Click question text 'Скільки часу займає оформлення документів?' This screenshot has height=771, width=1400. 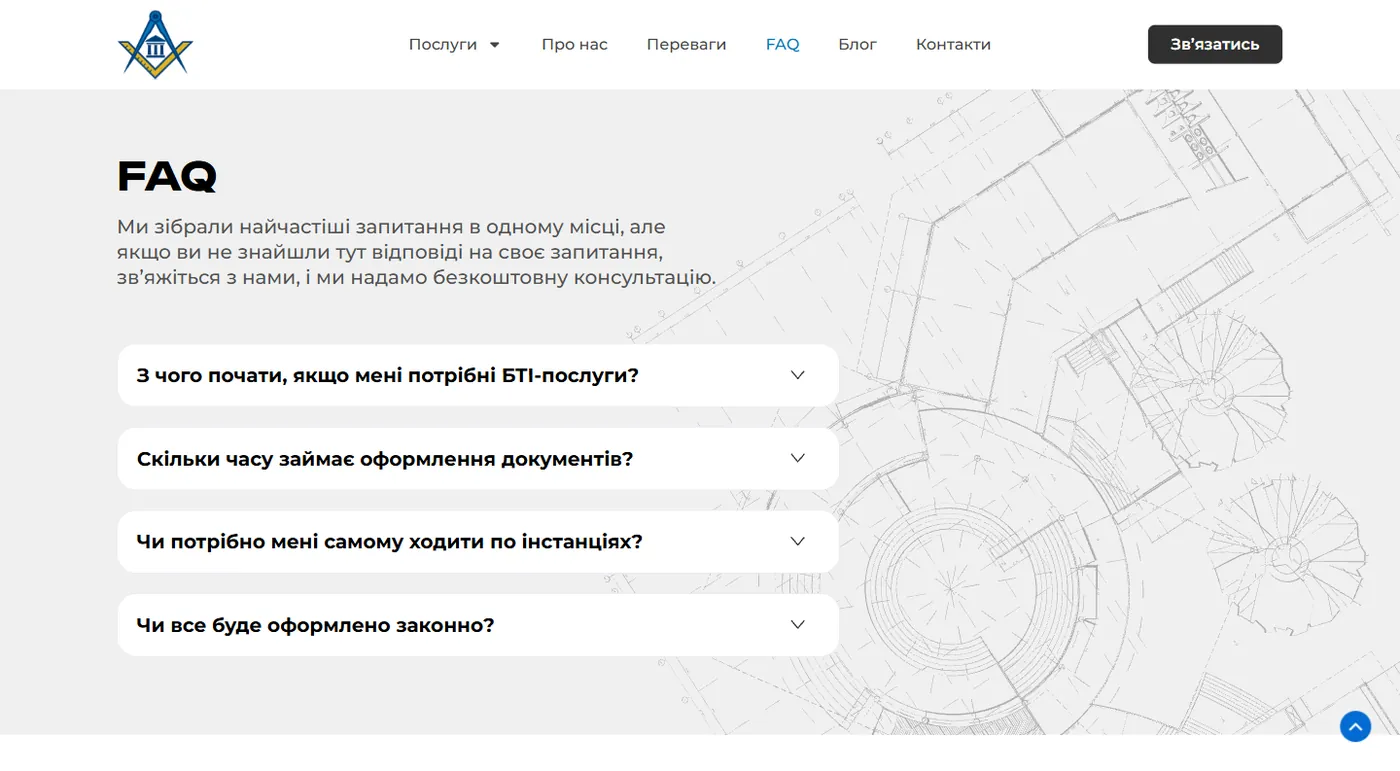[385, 459]
